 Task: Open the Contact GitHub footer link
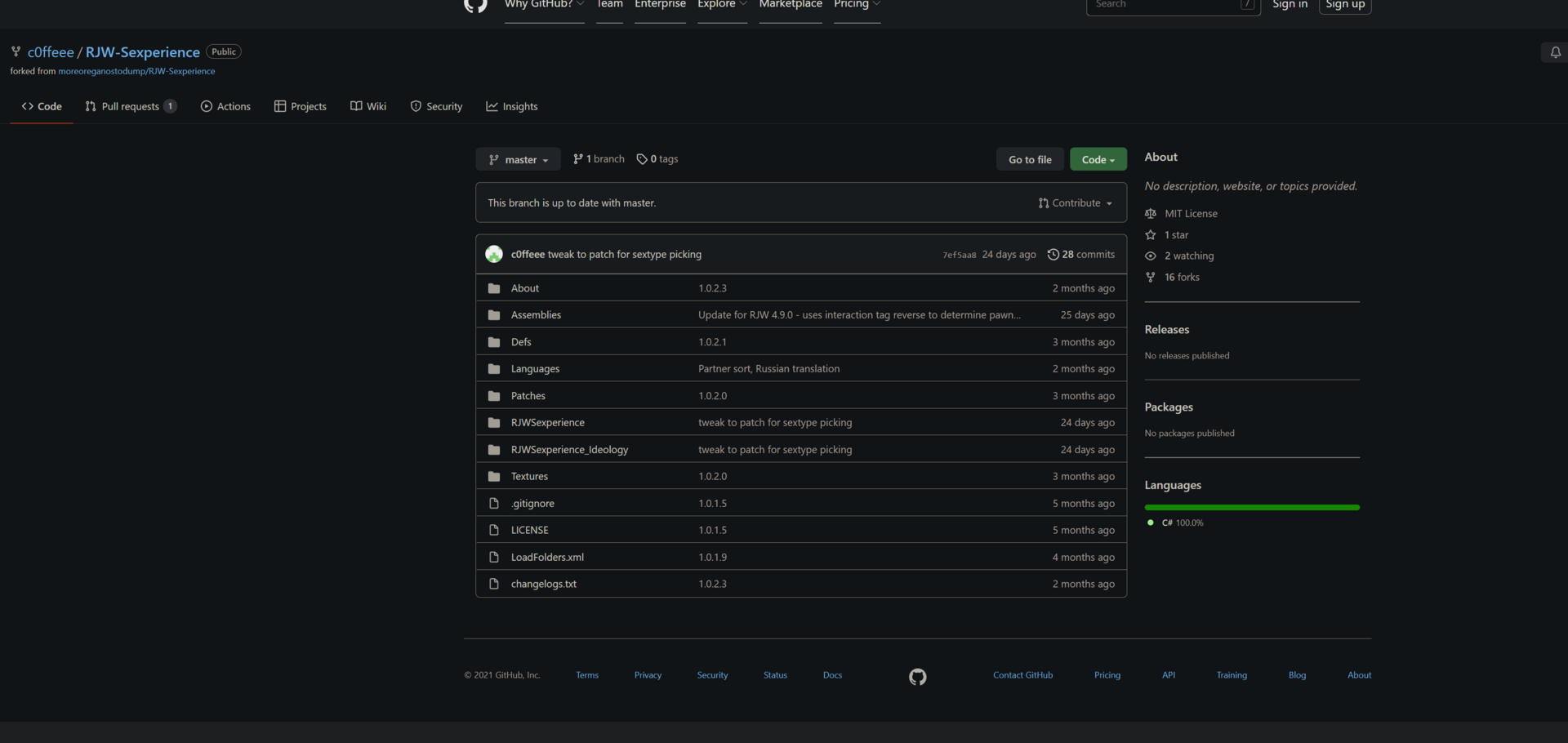(1022, 675)
